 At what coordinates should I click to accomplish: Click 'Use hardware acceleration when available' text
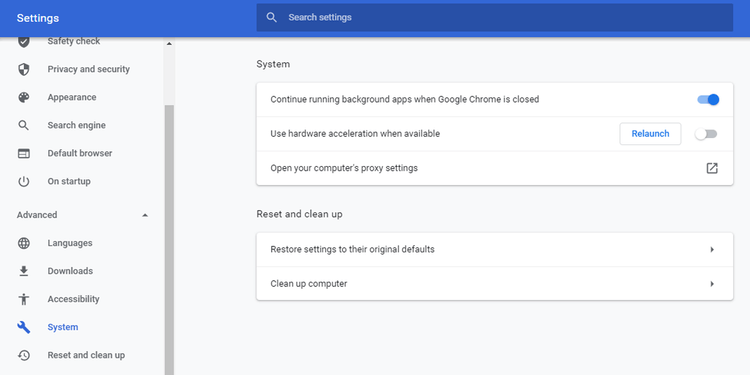tap(355, 134)
